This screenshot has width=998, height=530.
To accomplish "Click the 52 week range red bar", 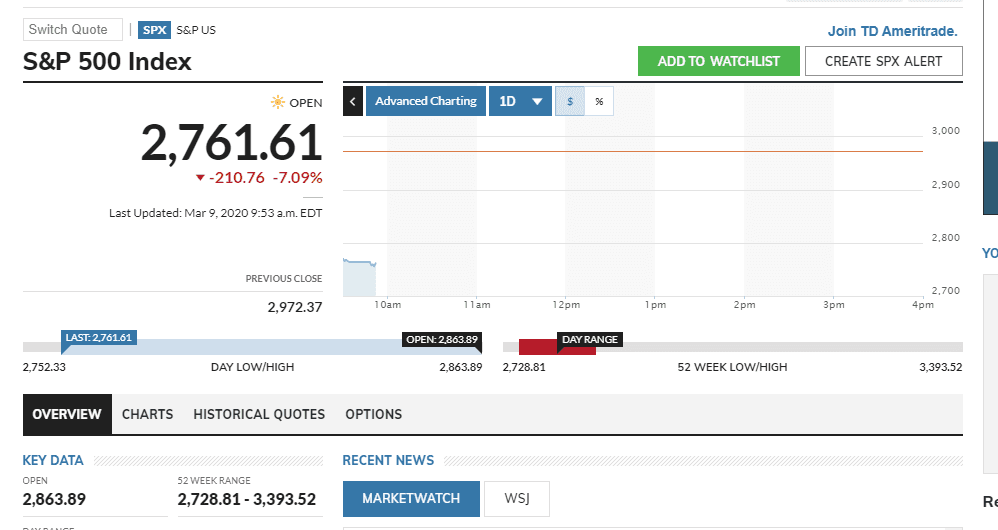I will pyautogui.click(x=557, y=348).
